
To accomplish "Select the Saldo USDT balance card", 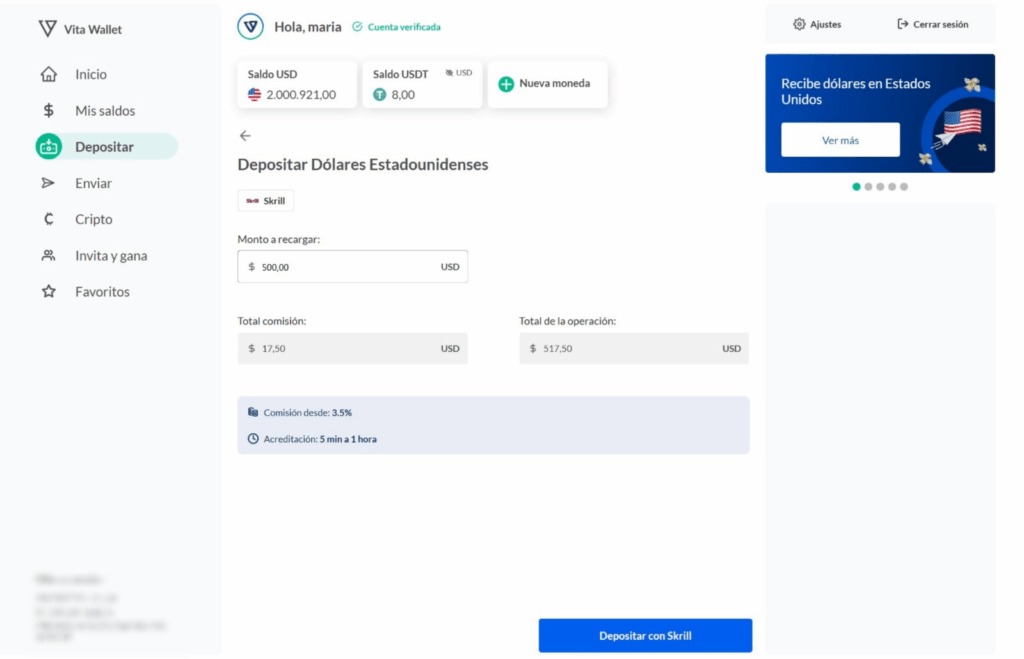I will pos(422,84).
